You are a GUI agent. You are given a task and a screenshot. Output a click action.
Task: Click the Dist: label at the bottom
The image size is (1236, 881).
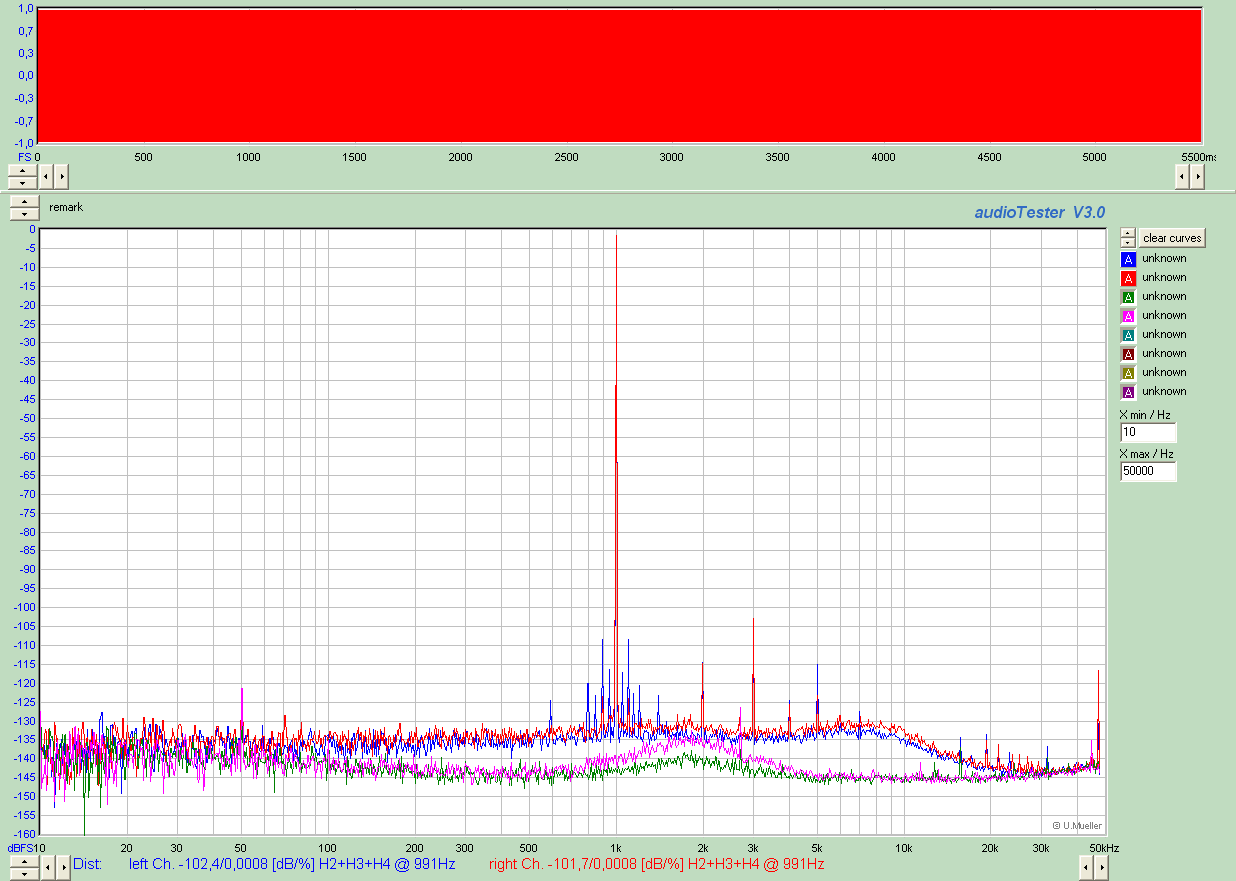(87, 864)
